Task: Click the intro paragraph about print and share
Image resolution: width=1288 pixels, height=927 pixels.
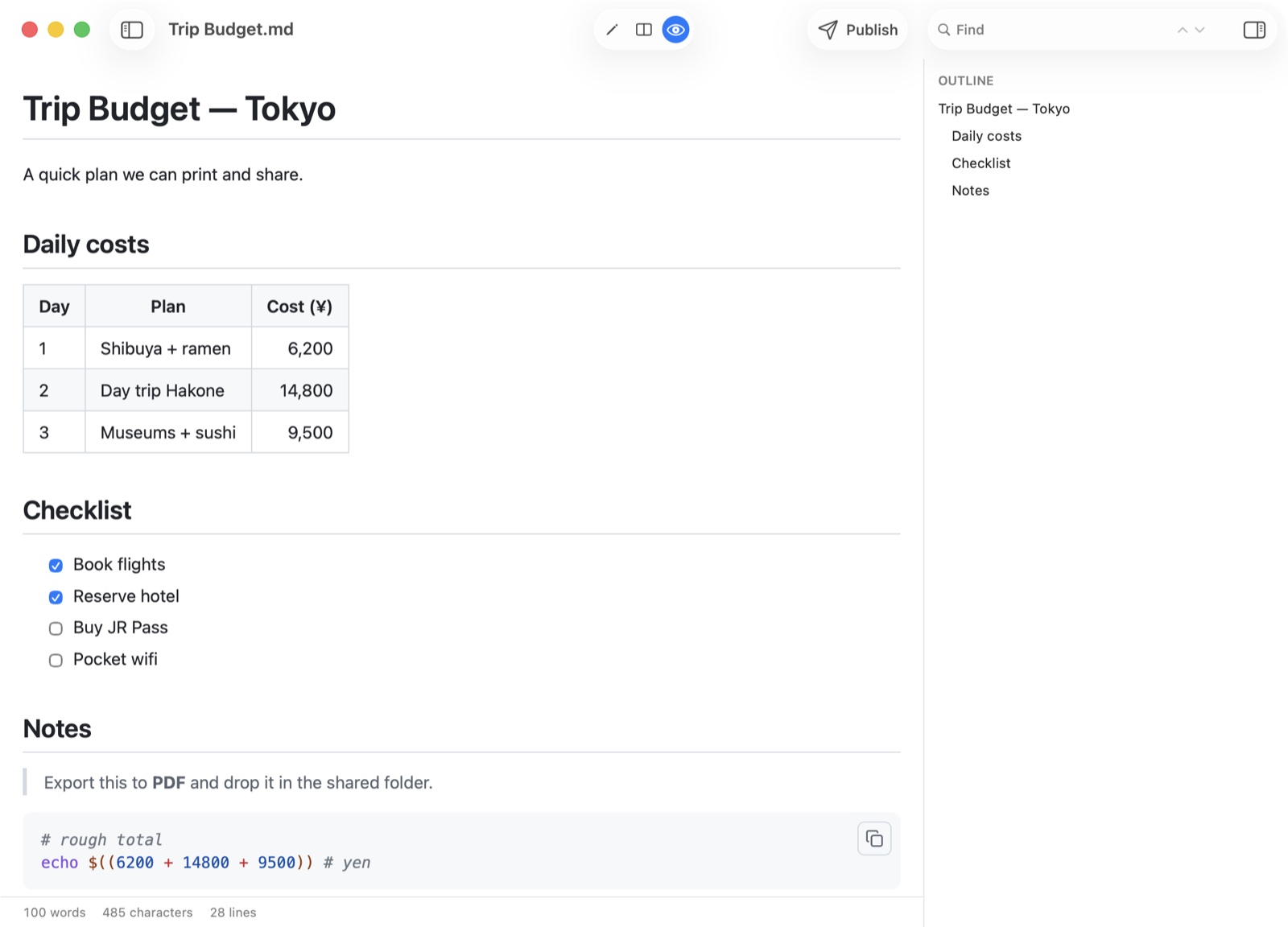Action: (x=163, y=175)
